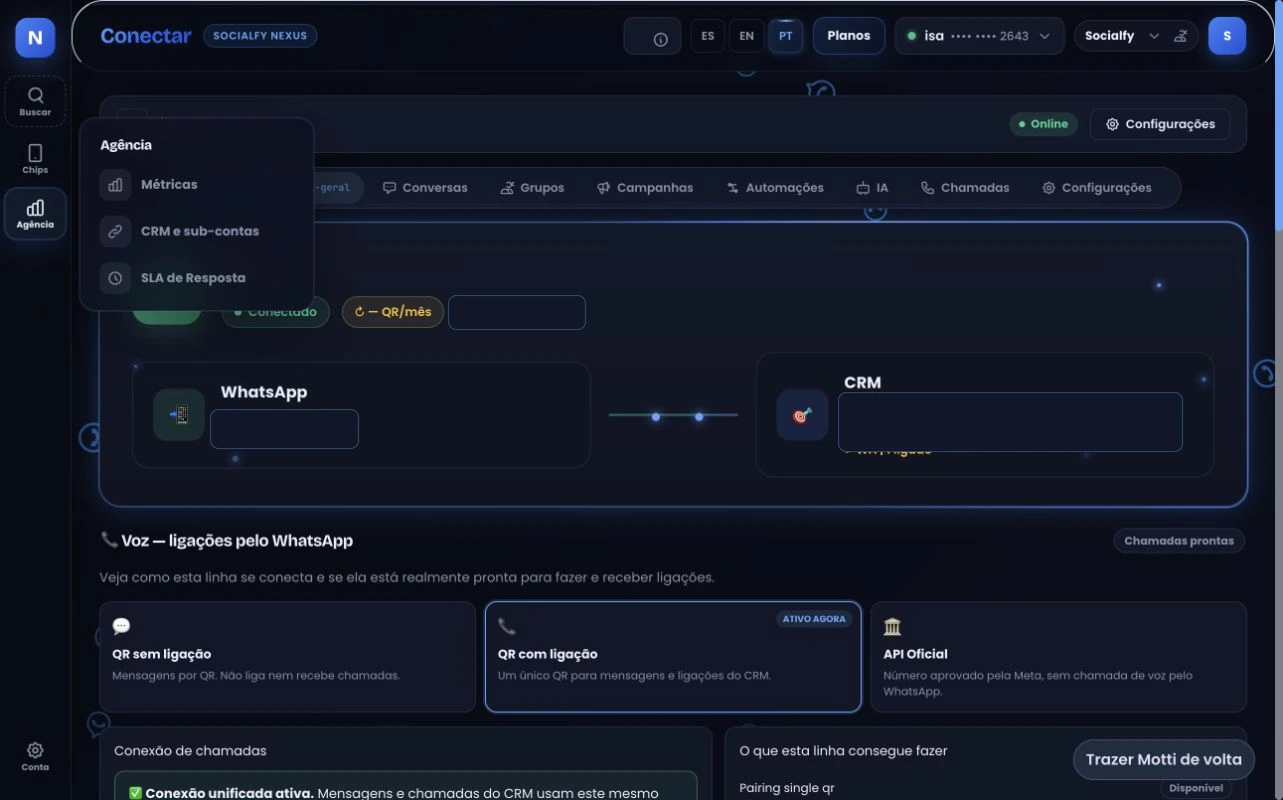1283x800 pixels.
Task: Click the CRM target icon tile
Action: pos(802,415)
